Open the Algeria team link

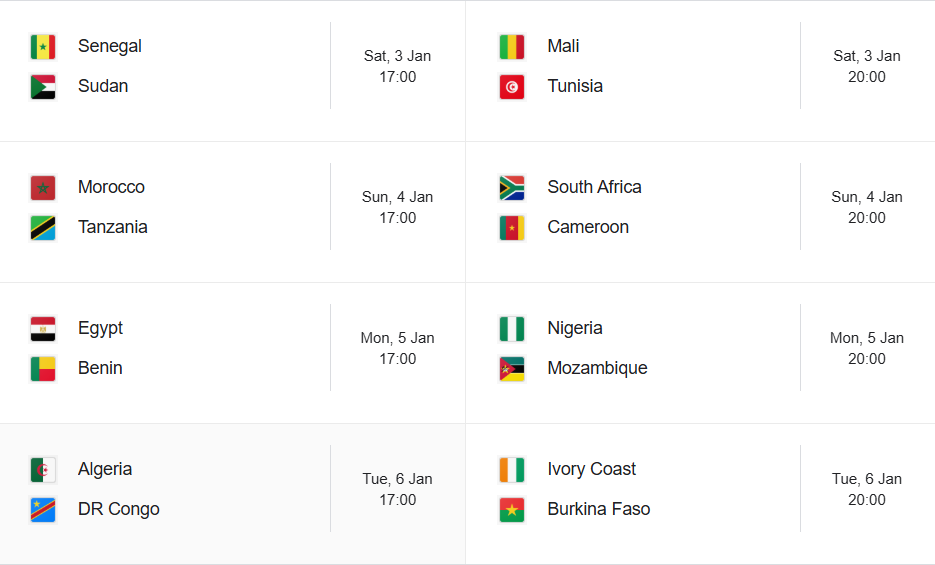[105, 469]
